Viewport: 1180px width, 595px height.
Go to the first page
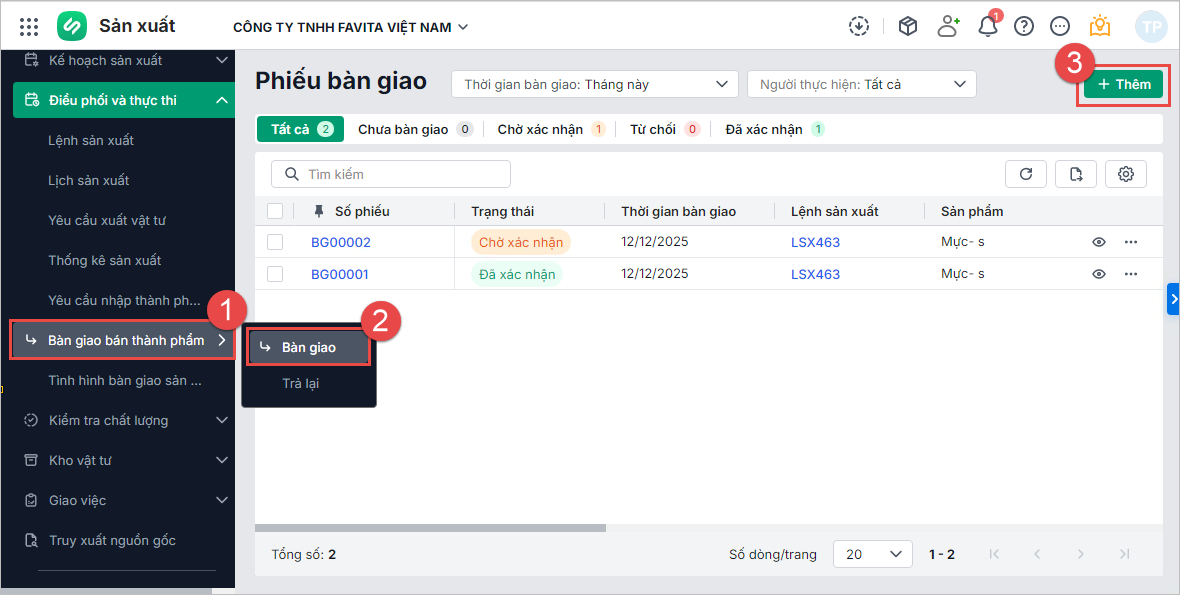(994, 554)
